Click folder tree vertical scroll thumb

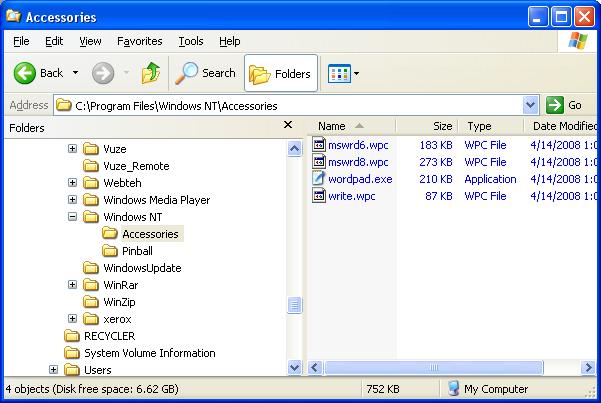[x=294, y=305]
